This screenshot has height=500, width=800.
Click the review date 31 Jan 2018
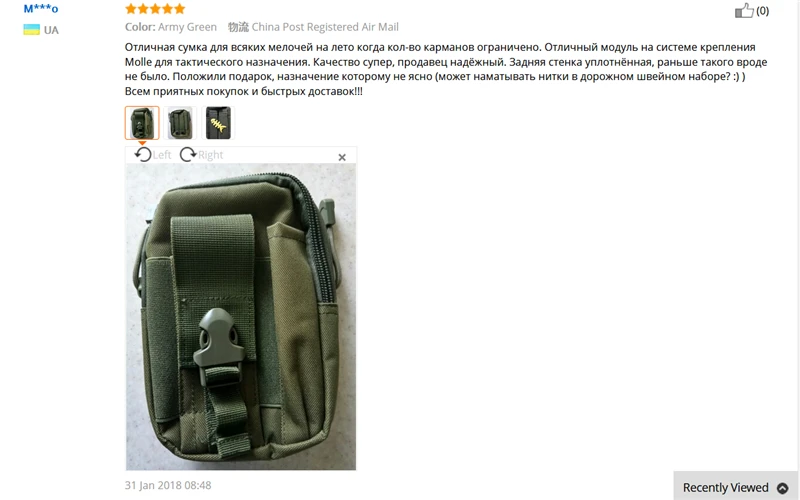pos(168,485)
